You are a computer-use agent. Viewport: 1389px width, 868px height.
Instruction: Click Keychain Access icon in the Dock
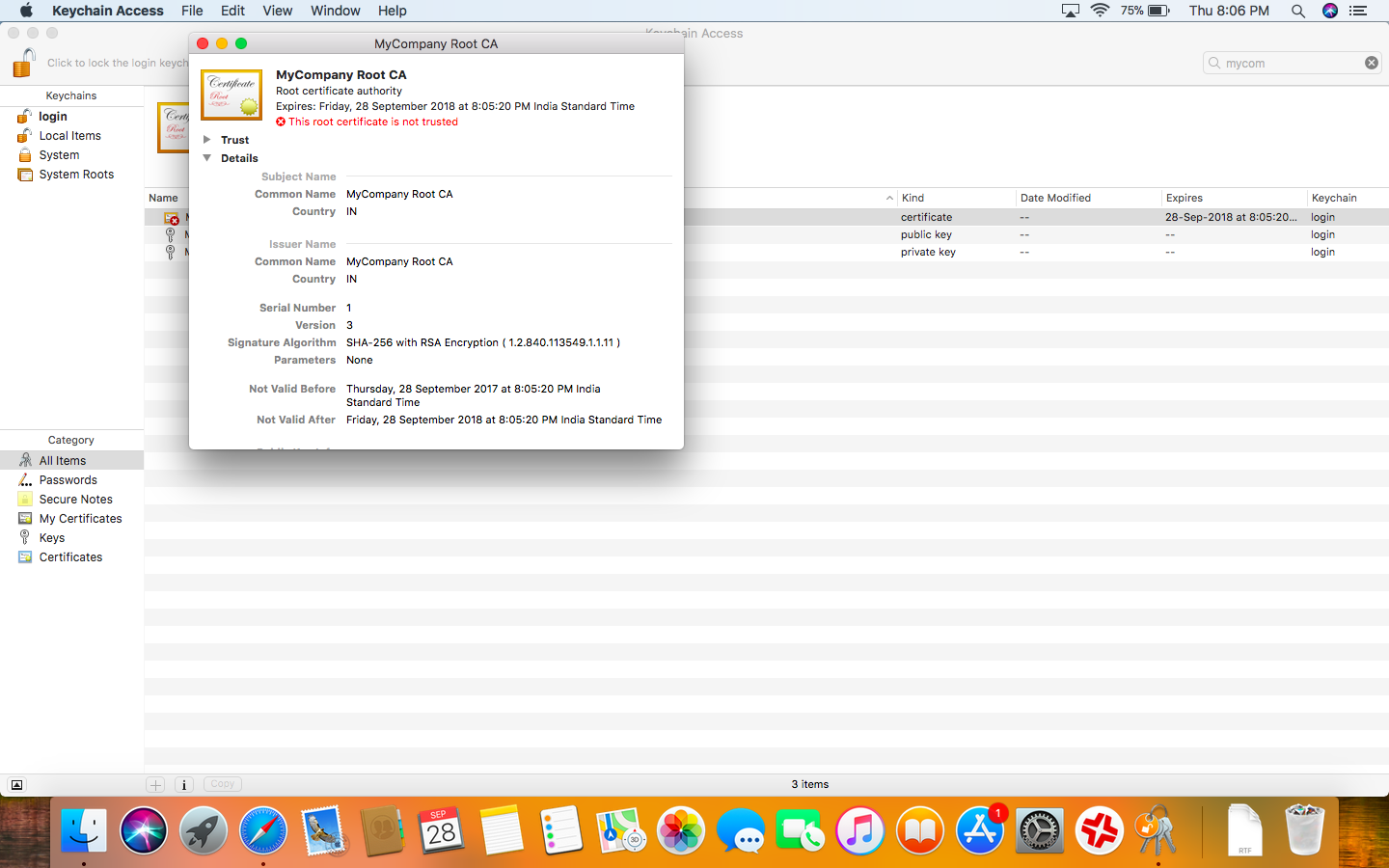tap(1157, 830)
